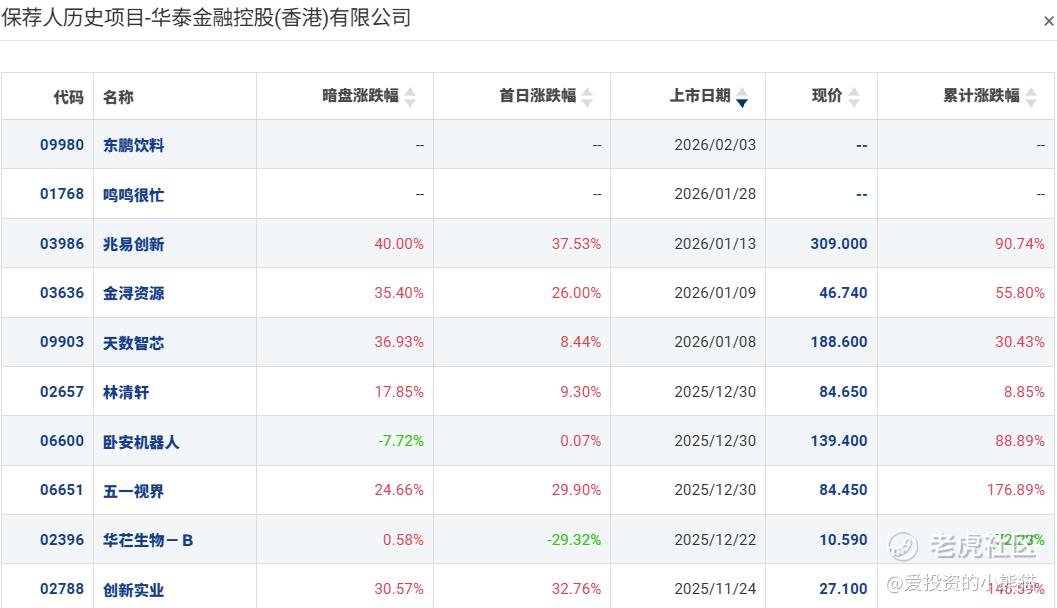The width and height of the screenshot is (1057, 608).
Task: Open 东鹏饮料 stock link
Action: click(x=133, y=146)
